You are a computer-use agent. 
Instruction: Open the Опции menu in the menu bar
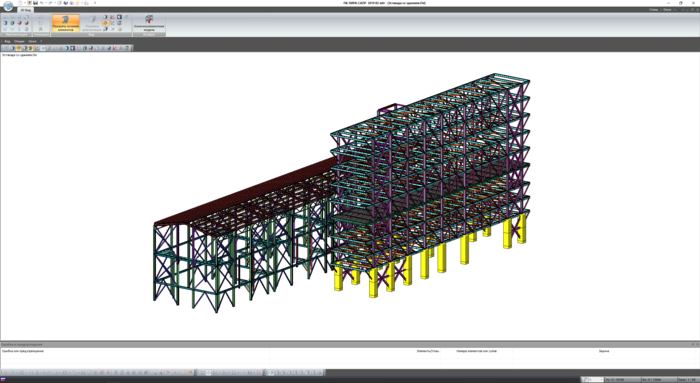point(19,42)
